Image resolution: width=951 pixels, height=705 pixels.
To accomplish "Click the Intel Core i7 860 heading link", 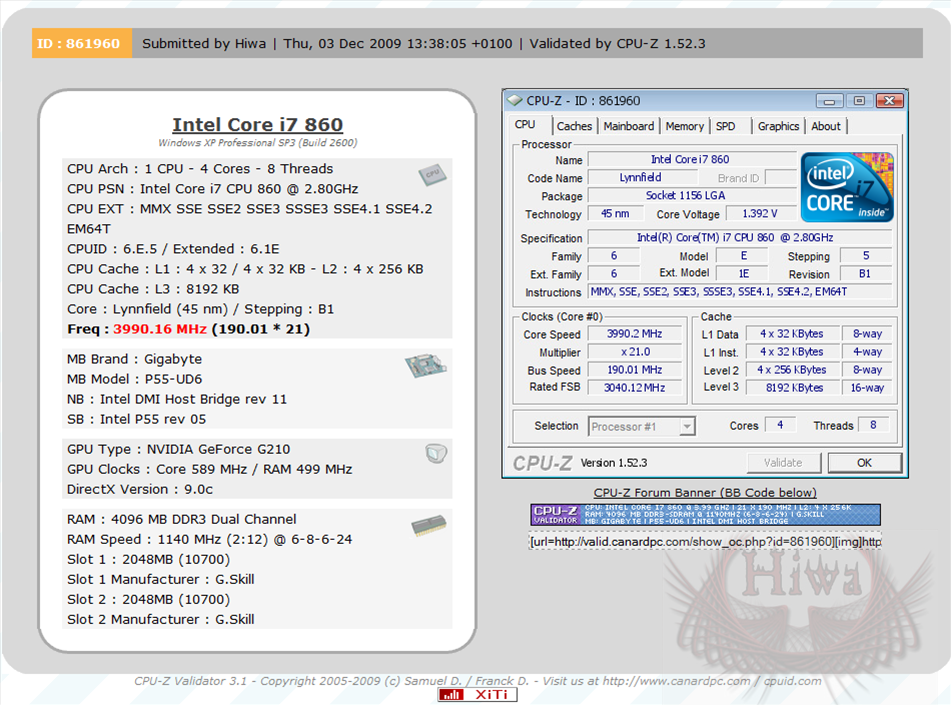I will pyautogui.click(x=257, y=124).
